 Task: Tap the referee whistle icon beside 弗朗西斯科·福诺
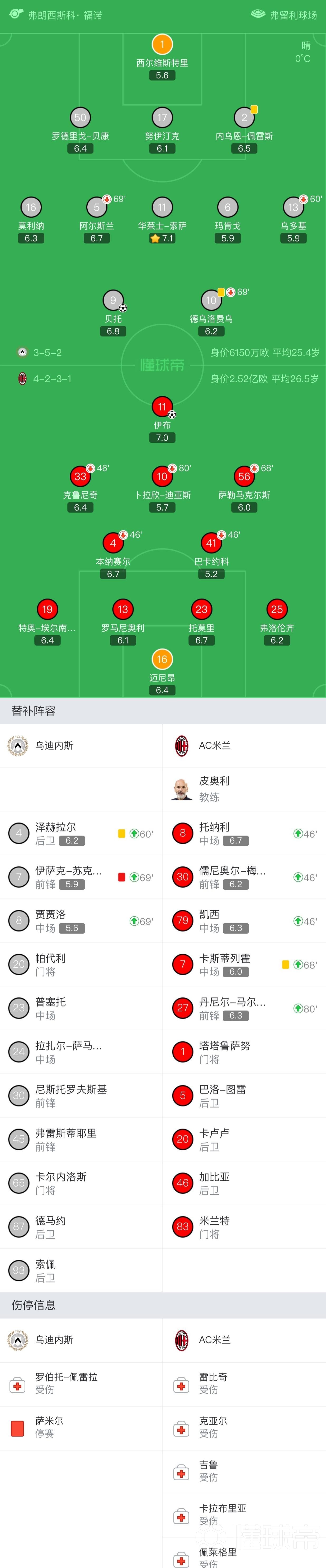tap(16, 13)
